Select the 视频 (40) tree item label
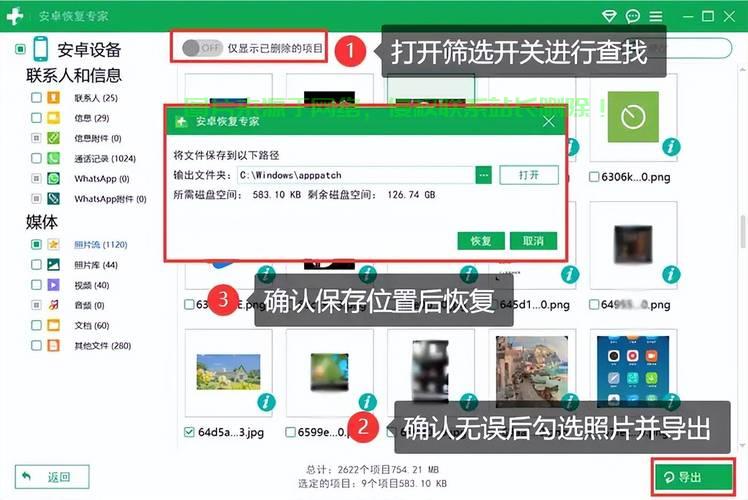Image resolution: width=748 pixels, height=500 pixels. click(x=92, y=285)
